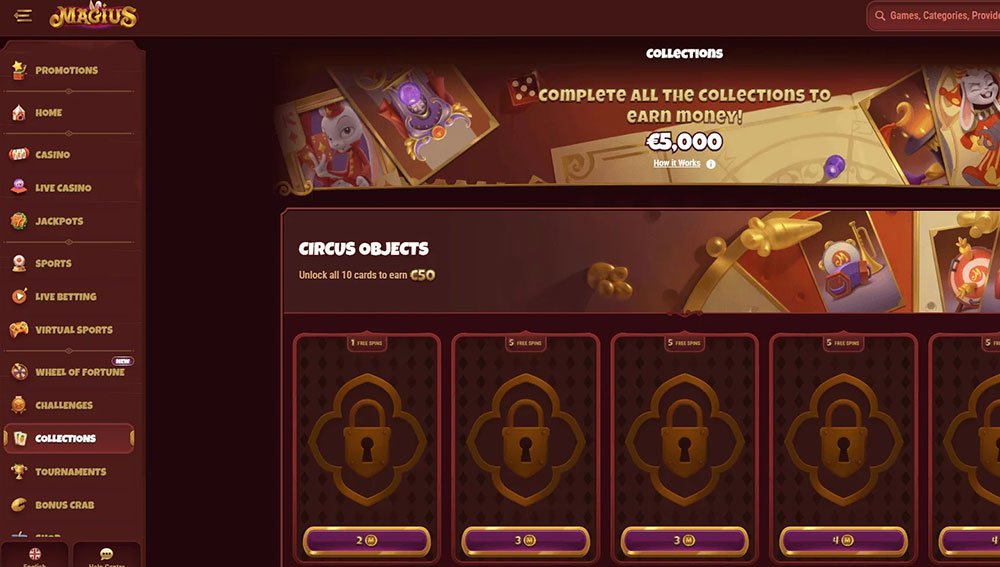Click the Jackpots icon in sidebar
Image resolution: width=1000 pixels, height=567 pixels.
(x=19, y=221)
